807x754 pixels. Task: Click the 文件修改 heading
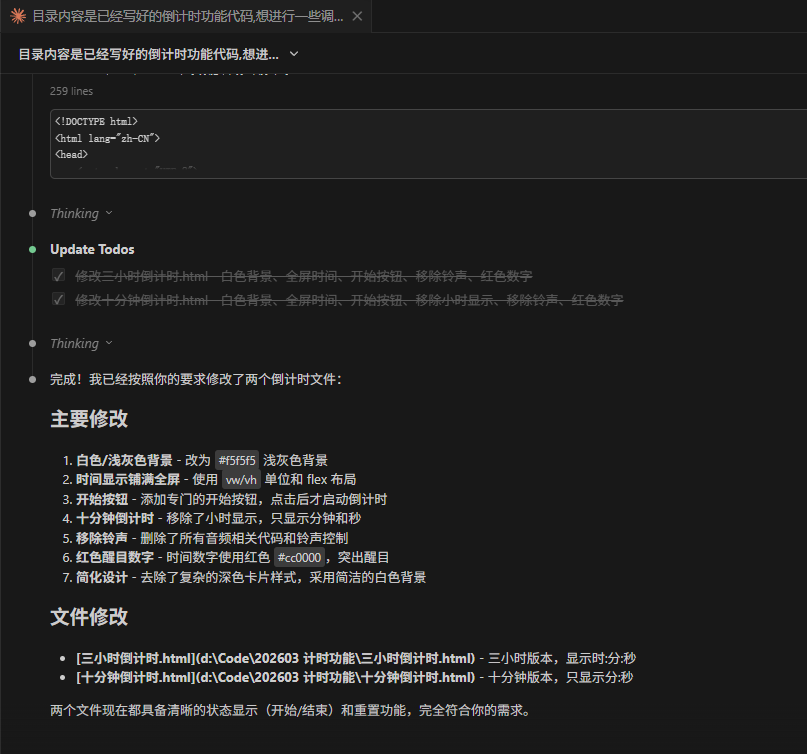point(89,617)
